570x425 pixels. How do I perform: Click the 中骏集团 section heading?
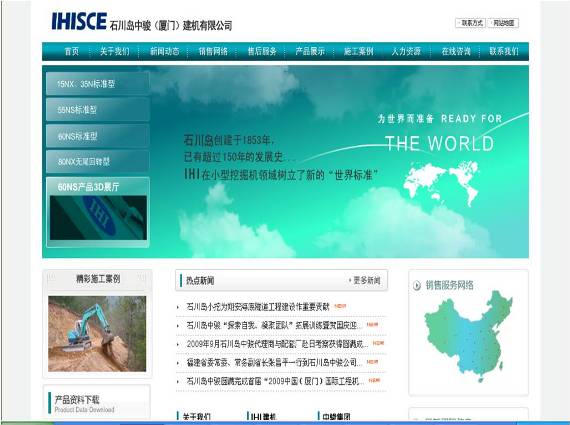coord(336,416)
